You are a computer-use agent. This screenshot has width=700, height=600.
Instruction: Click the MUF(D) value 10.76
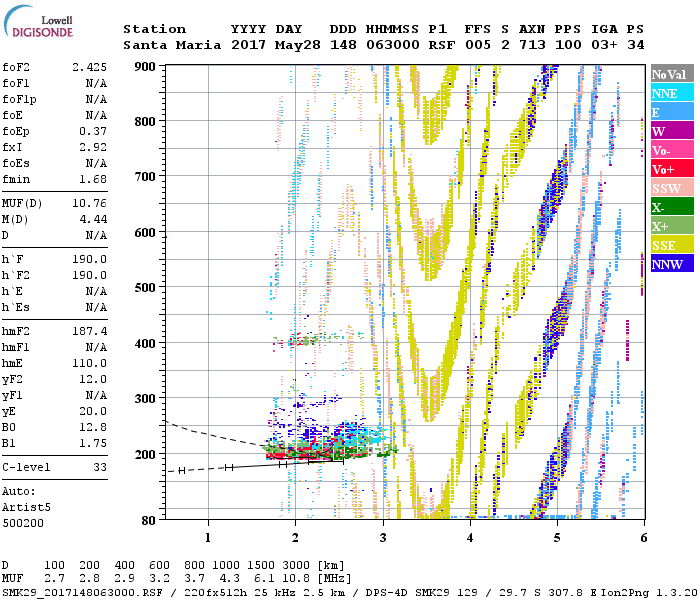tap(89, 204)
